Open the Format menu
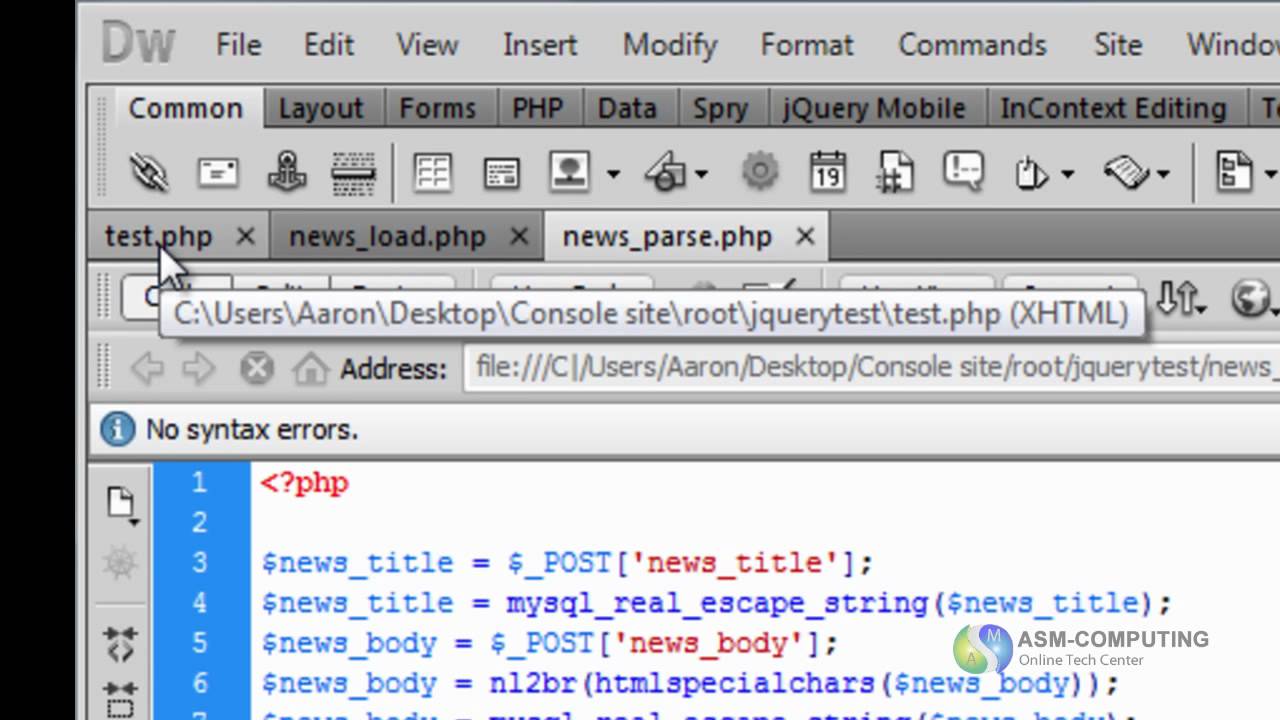Screen dimensions: 1280x720 coord(807,45)
